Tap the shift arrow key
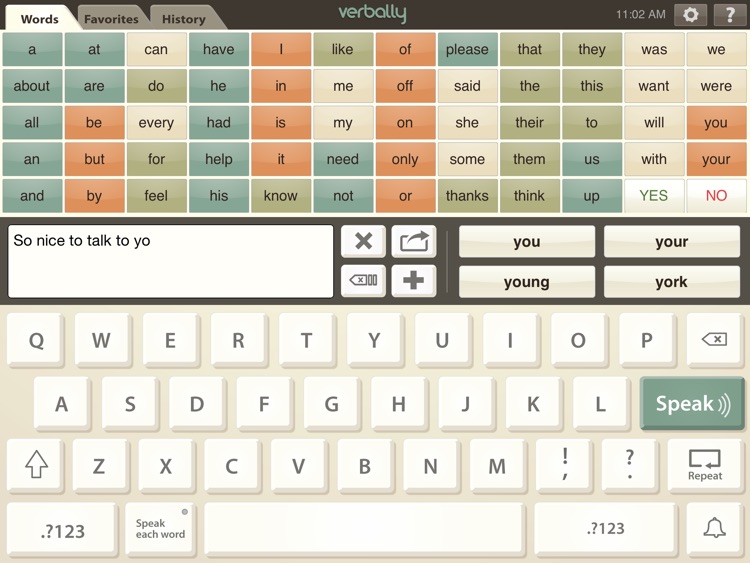Image resolution: width=750 pixels, height=563 pixels. tap(36, 465)
